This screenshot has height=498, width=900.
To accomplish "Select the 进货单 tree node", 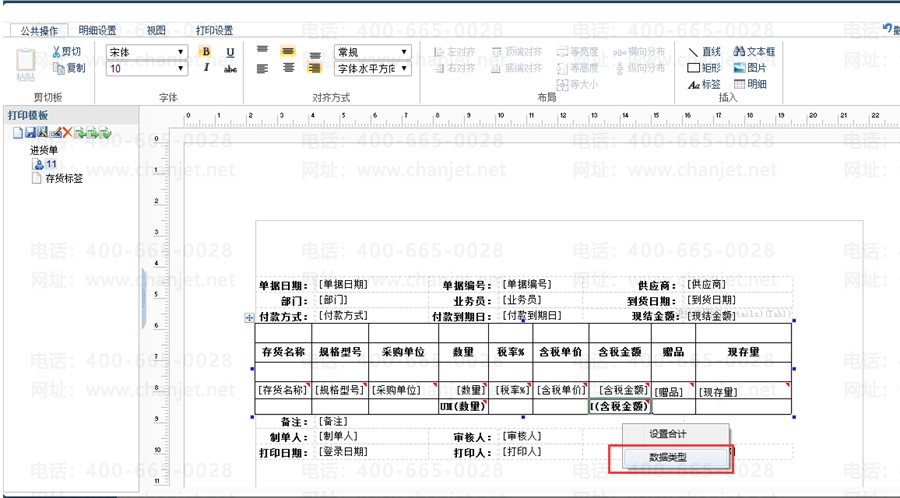I will [x=44, y=150].
